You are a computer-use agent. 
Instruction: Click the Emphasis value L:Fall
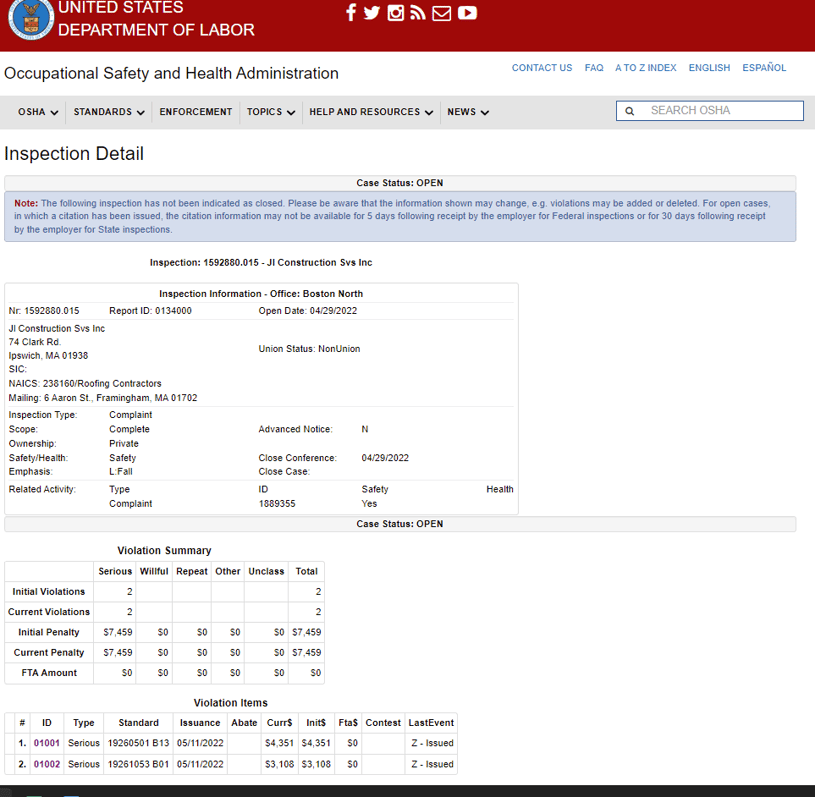121,472
